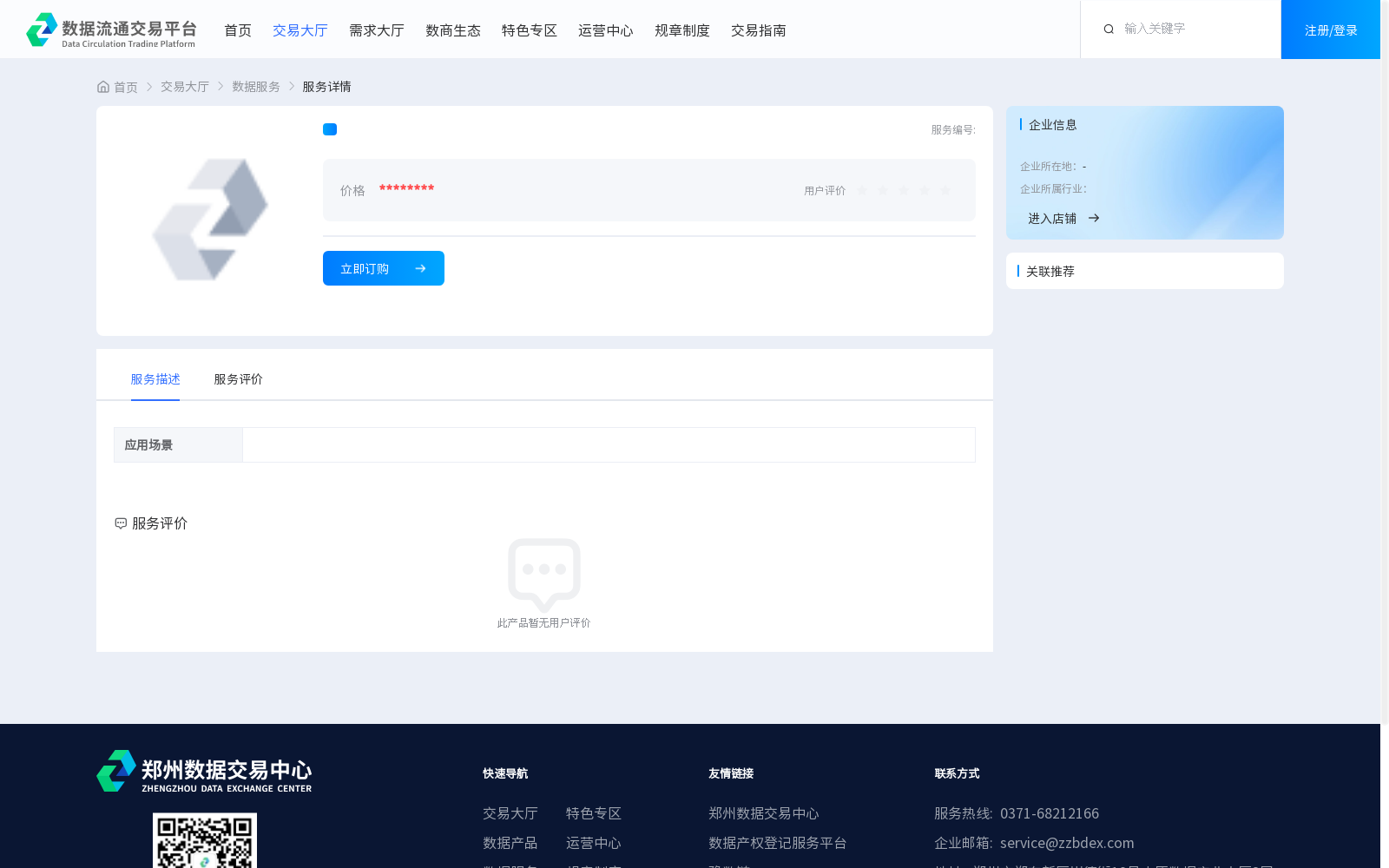
Task: Select the first star under 用户评价
Action: click(x=862, y=190)
